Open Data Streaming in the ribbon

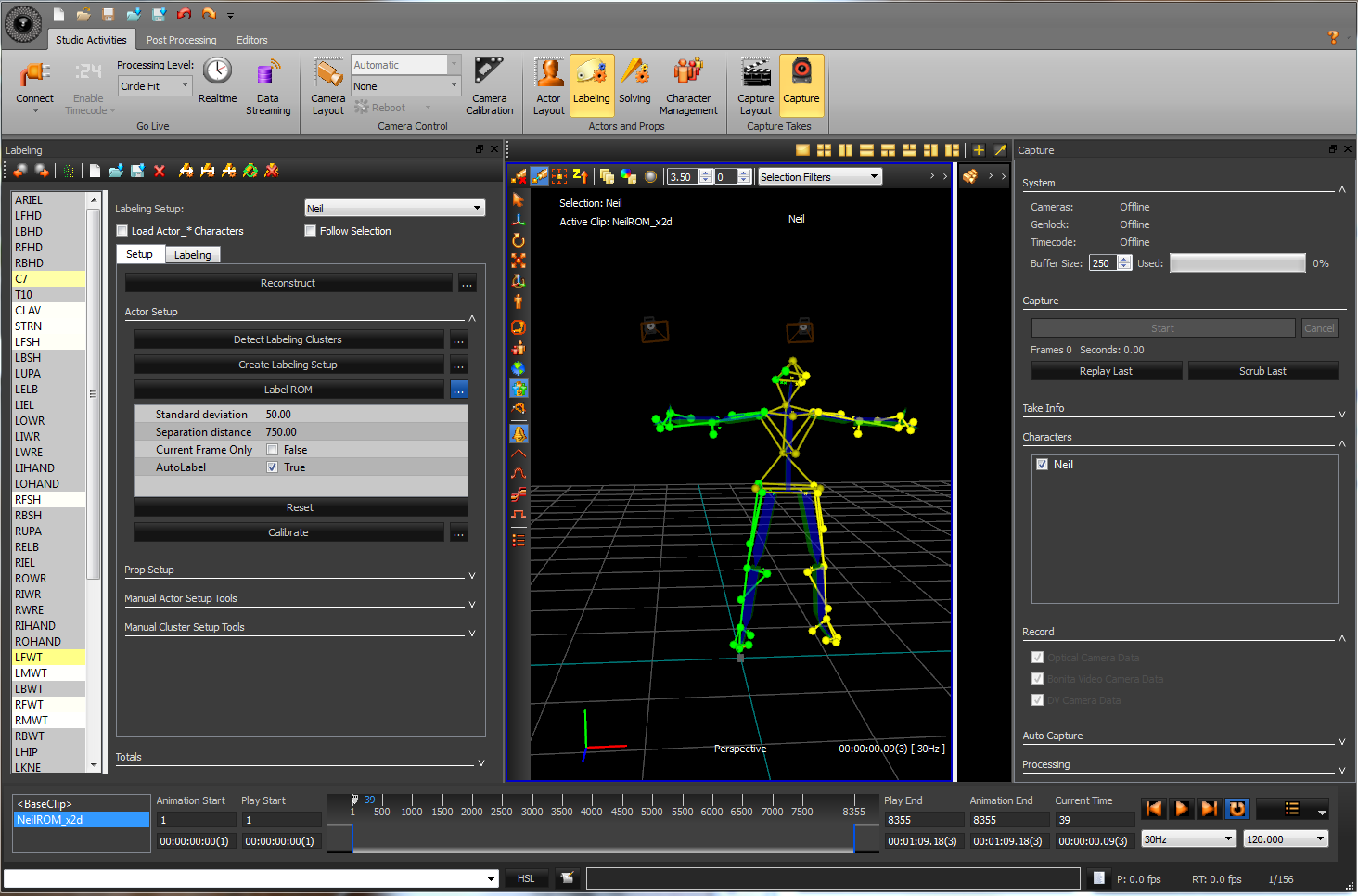coord(267,75)
